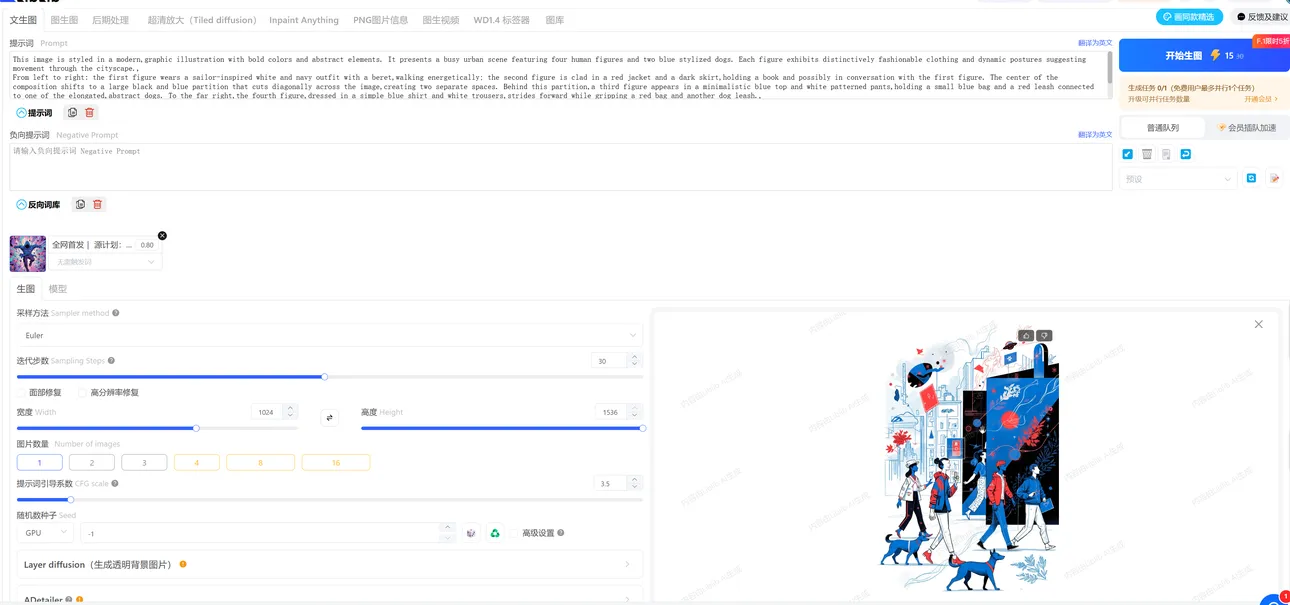1290x605 pixels.
Task: Close the generated image preview panel
Action: click(x=1258, y=324)
